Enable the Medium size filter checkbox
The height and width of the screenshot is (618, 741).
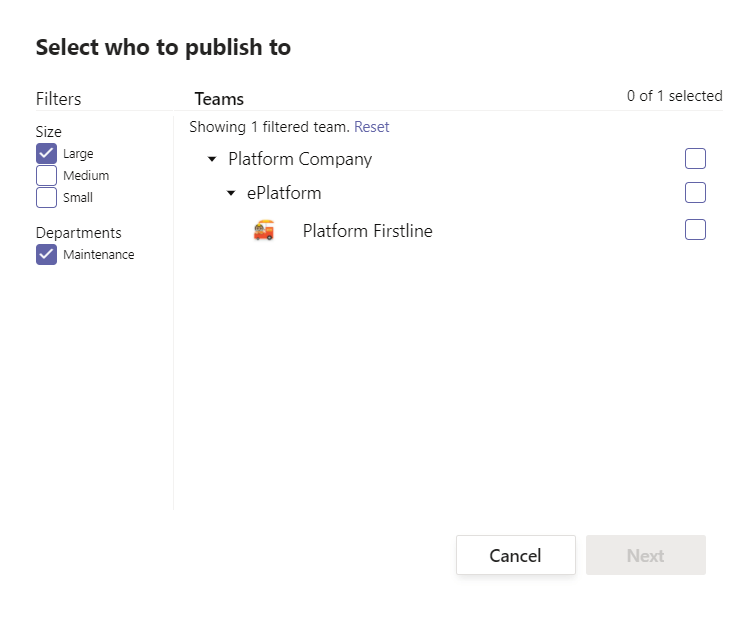46,176
